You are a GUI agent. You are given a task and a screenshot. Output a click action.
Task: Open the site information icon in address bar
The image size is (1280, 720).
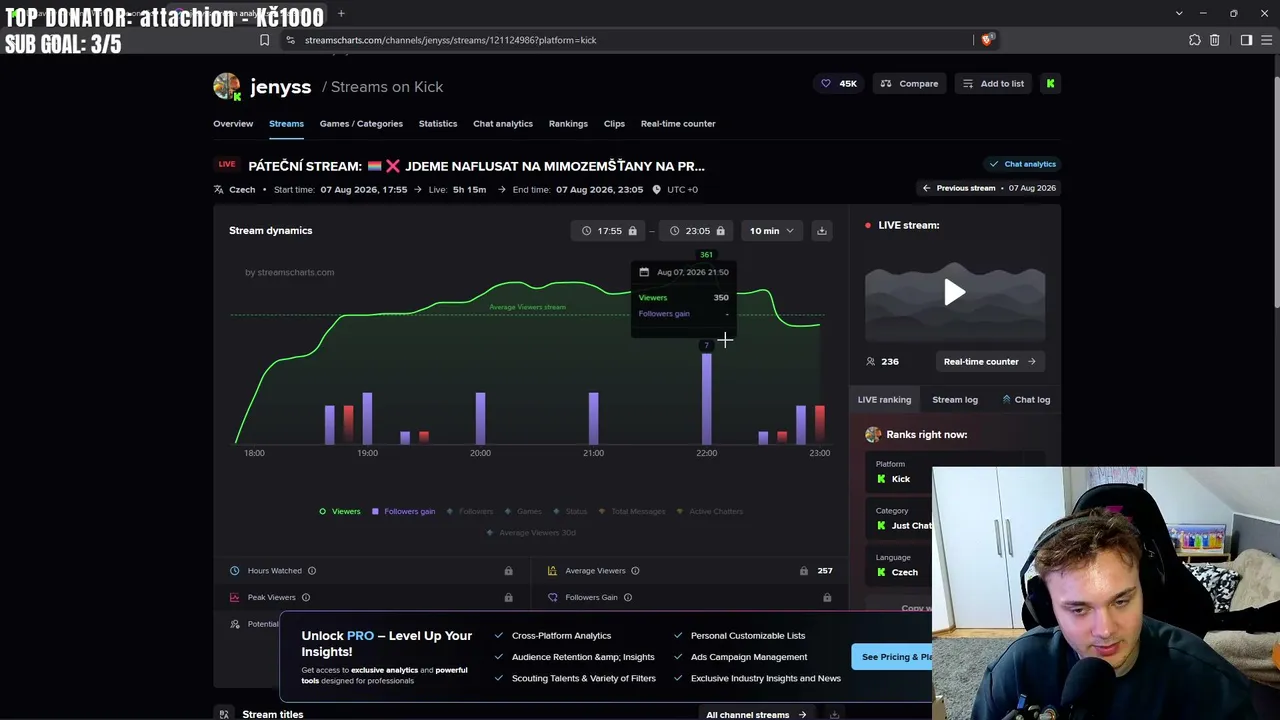click(x=290, y=40)
